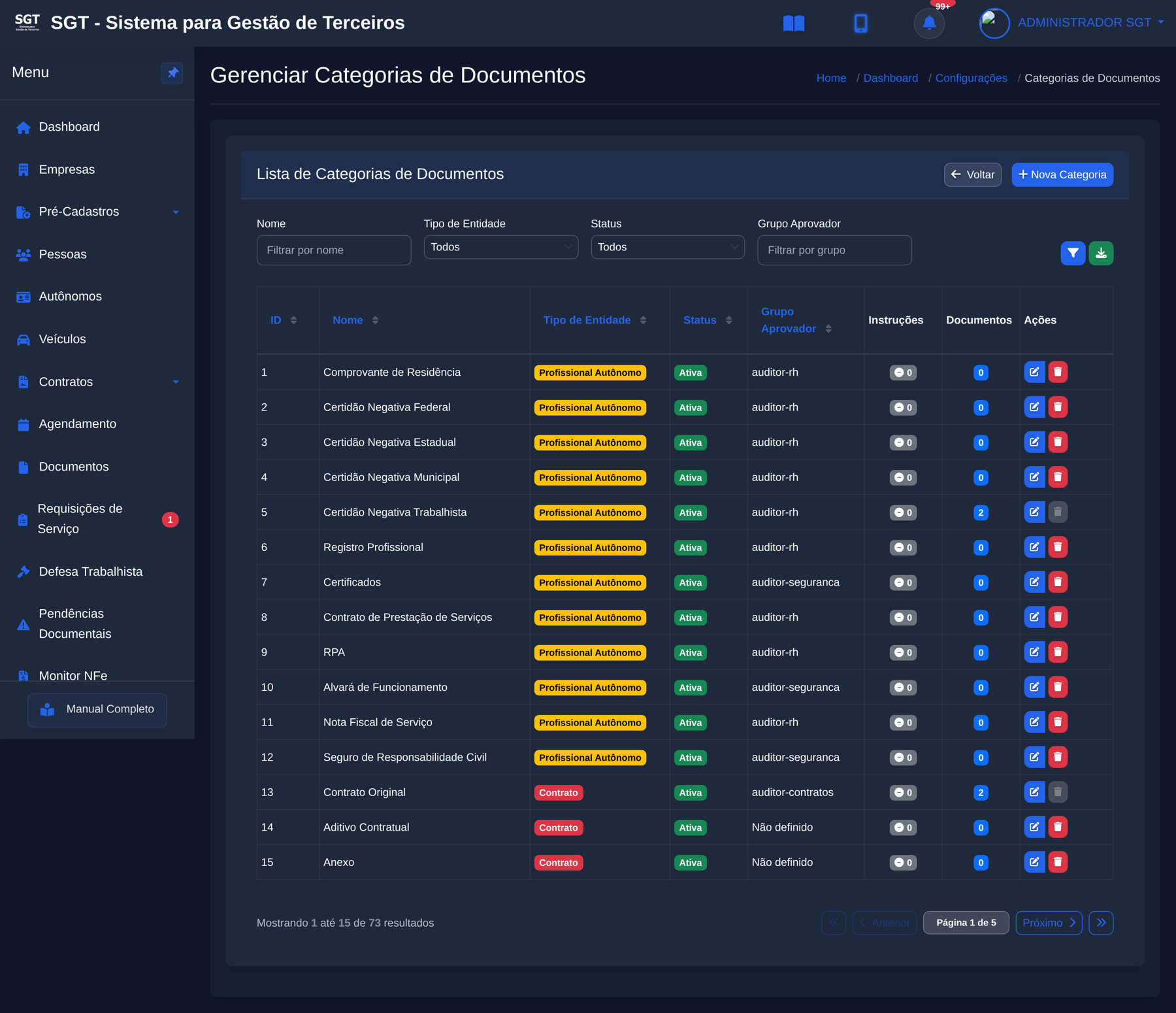Viewport: 1176px width, 1013px height.
Task: Sort table by Nome column
Action: coord(355,320)
